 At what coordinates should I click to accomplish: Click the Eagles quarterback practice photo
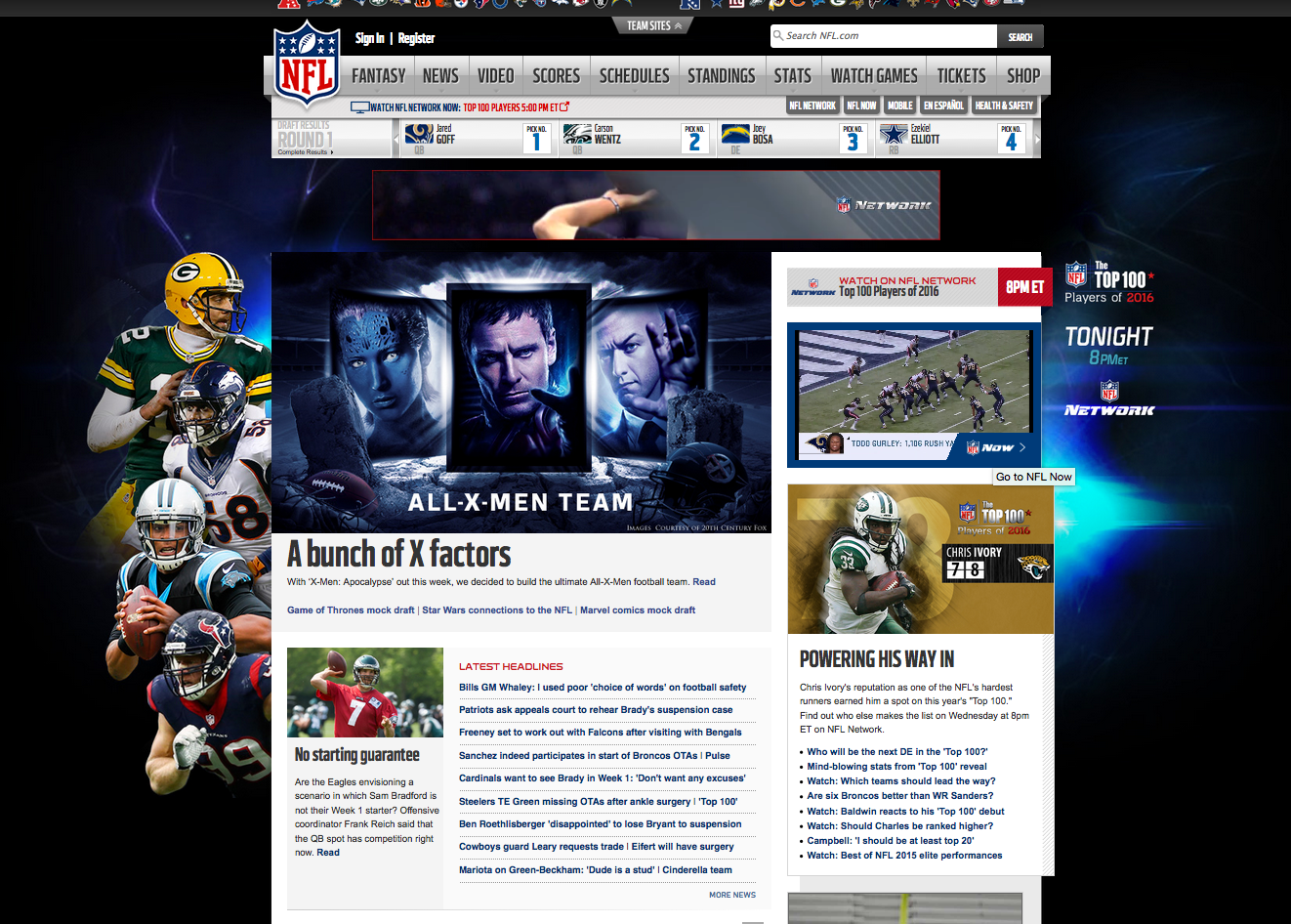click(365, 693)
